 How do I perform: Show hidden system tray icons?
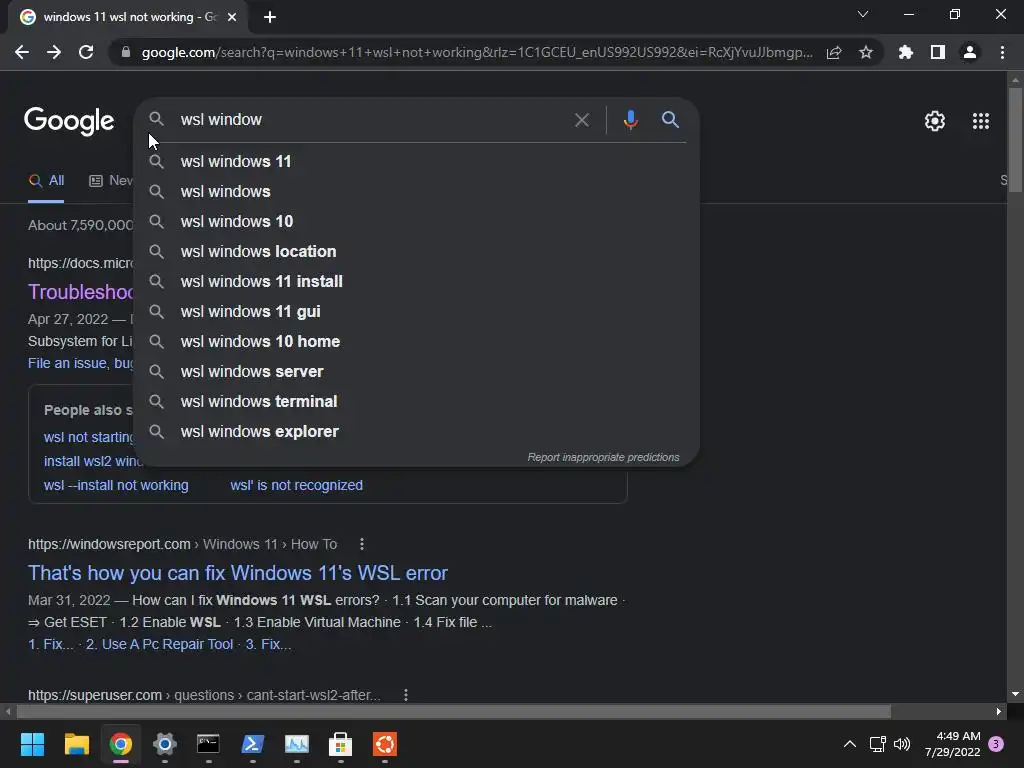pyautogui.click(x=850, y=744)
